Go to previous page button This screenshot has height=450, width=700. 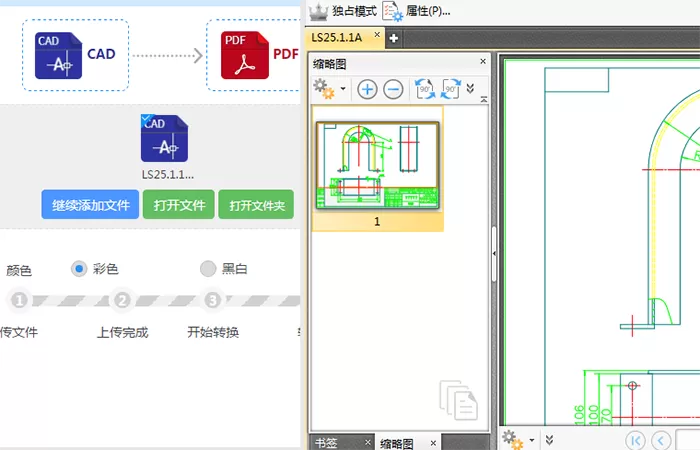(661, 440)
